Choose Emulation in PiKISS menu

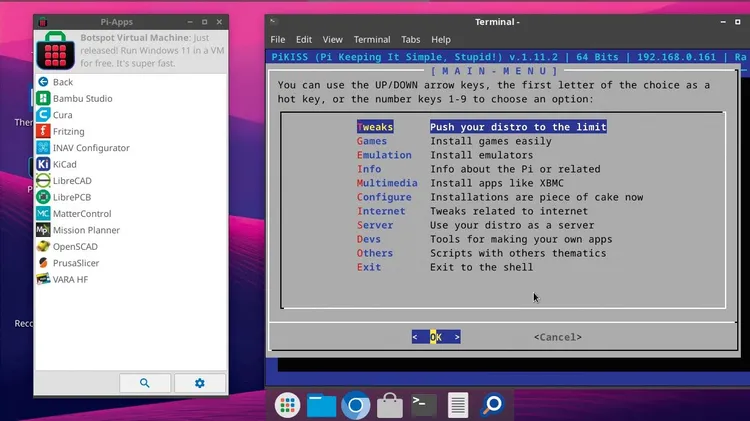point(383,155)
